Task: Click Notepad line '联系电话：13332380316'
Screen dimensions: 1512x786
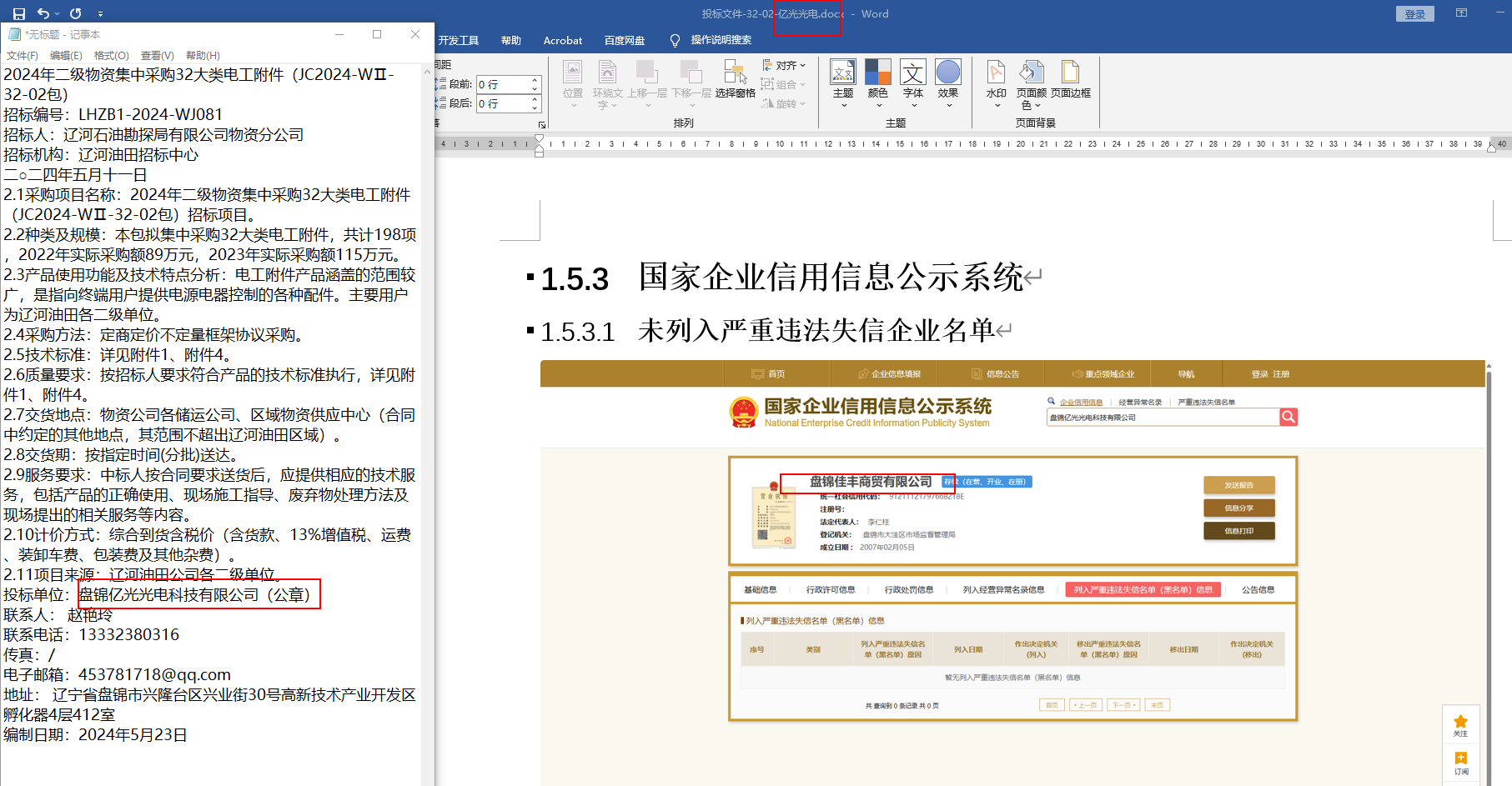Action: point(92,634)
